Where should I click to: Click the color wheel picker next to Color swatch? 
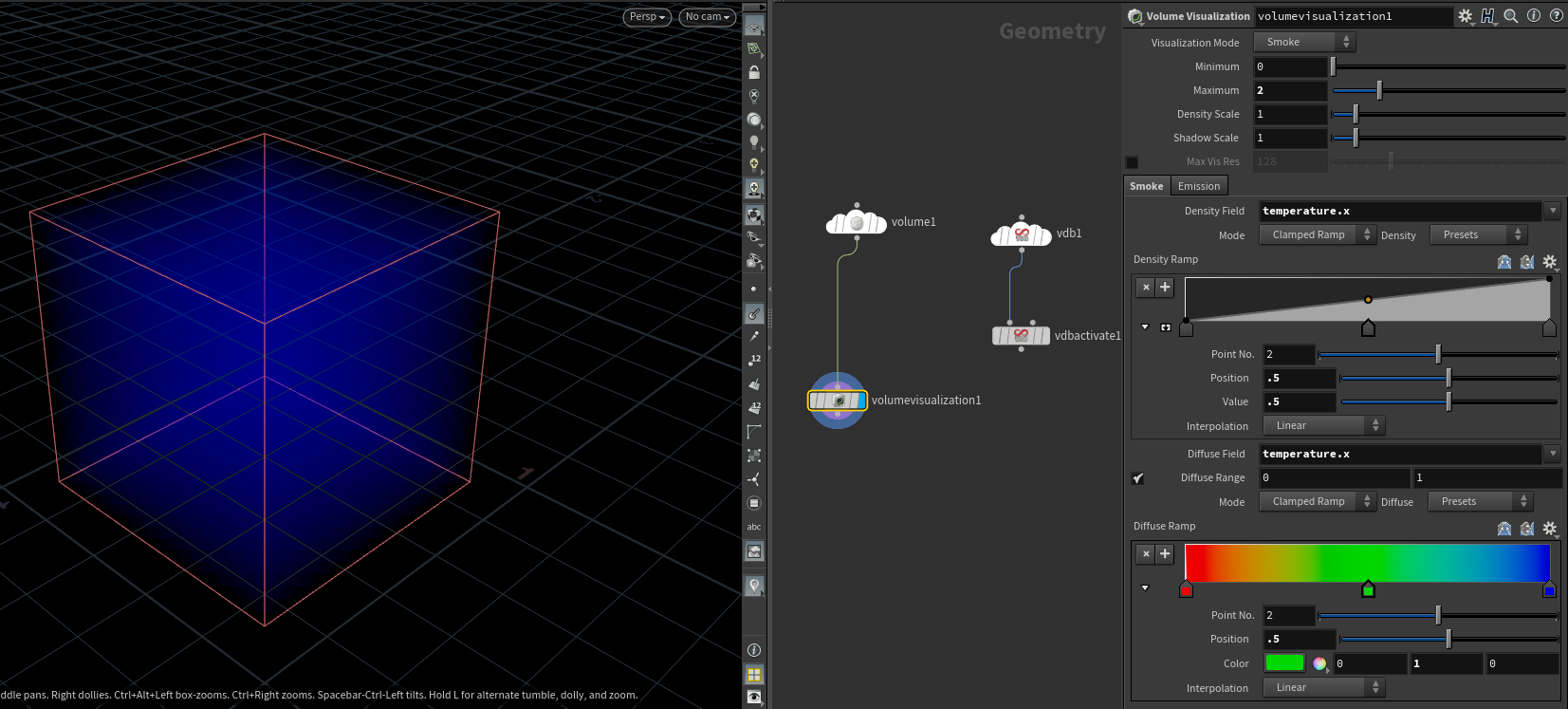click(x=1319, y=663)
